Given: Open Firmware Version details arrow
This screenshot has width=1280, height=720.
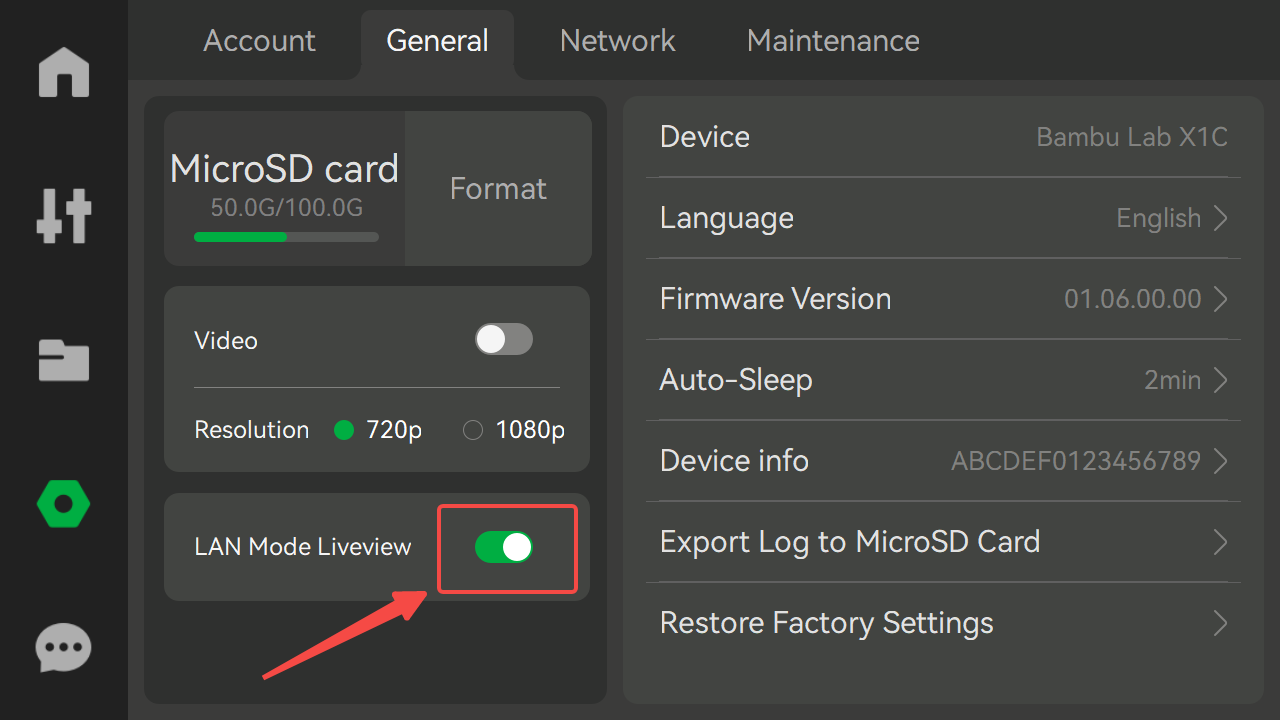Looking at the screenshot, I should pyautogui.click(x=1220, y=299).
